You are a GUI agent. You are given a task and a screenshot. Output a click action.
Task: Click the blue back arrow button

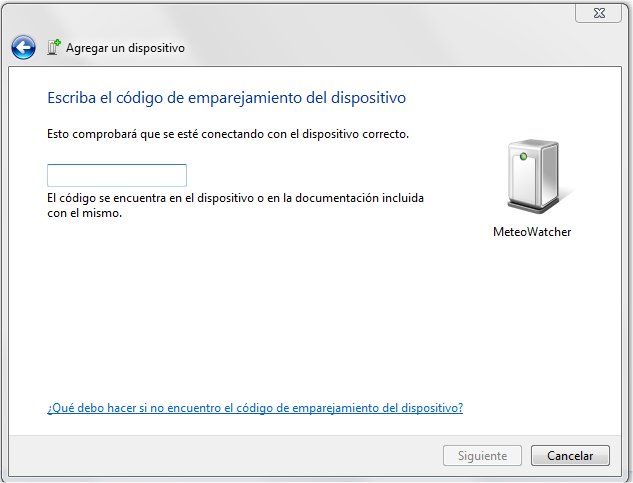[23, 47]
